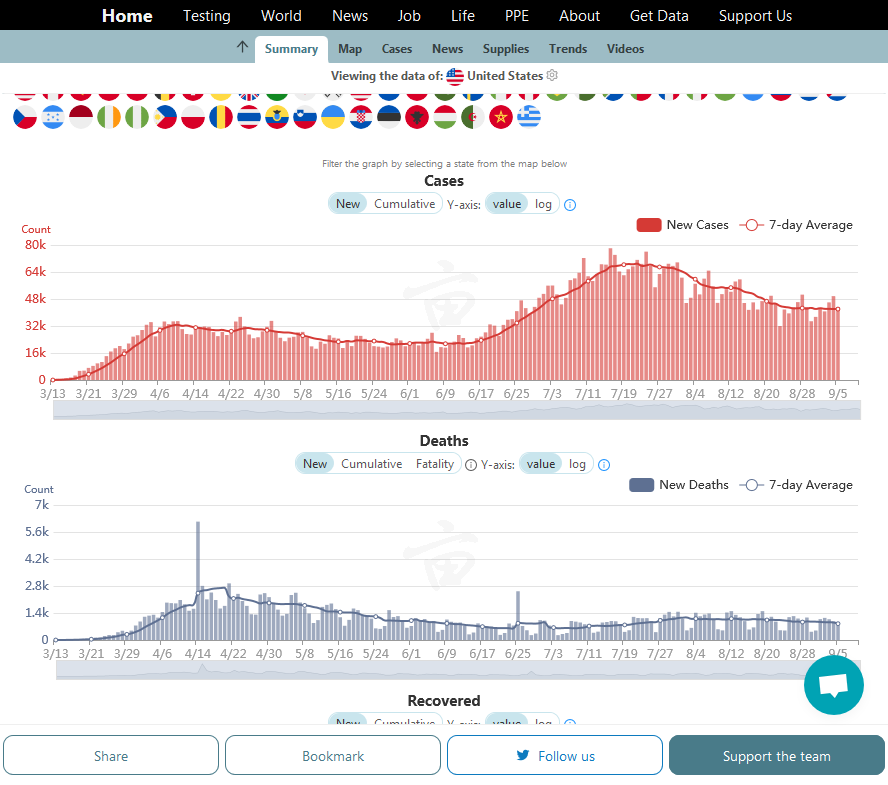Viewport: 888px width, 785px height.
Task: Select the Romania flag
Action: click(x=221, y=117)
